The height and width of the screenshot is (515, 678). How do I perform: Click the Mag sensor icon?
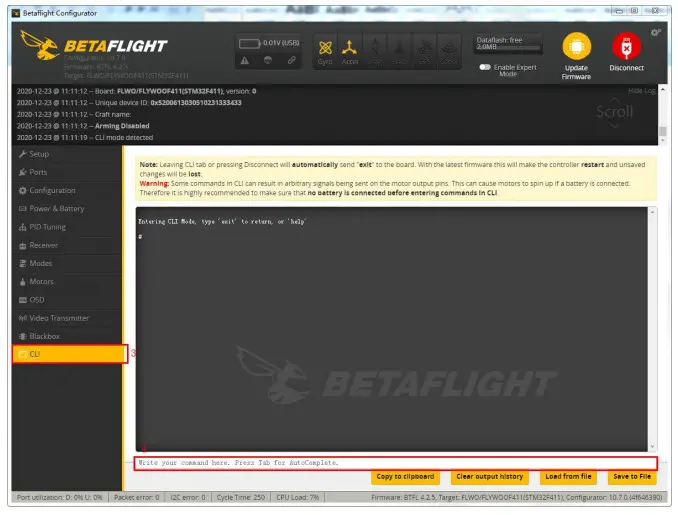[375, 48]
